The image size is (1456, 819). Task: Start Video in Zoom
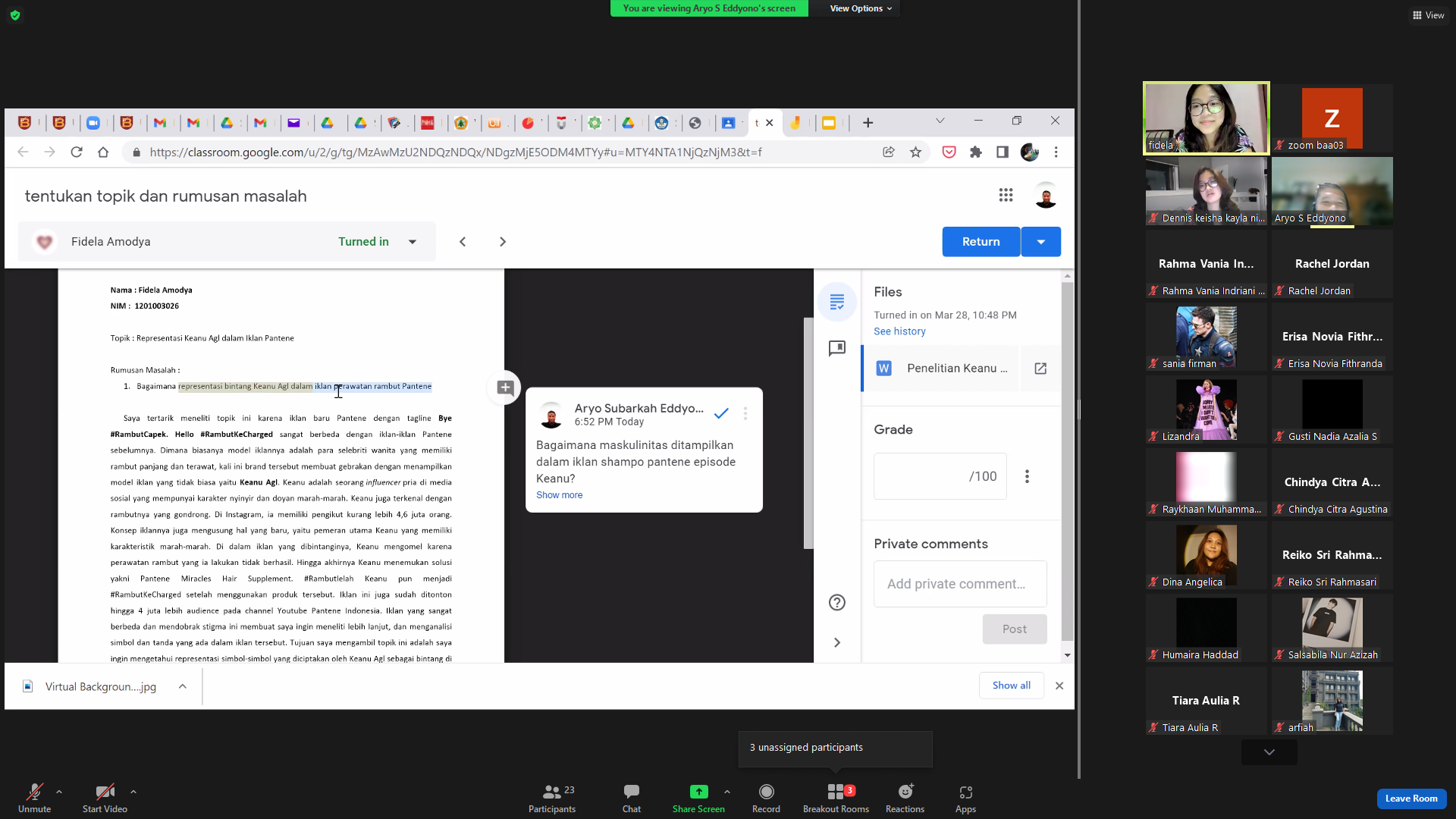click(105, 799)
